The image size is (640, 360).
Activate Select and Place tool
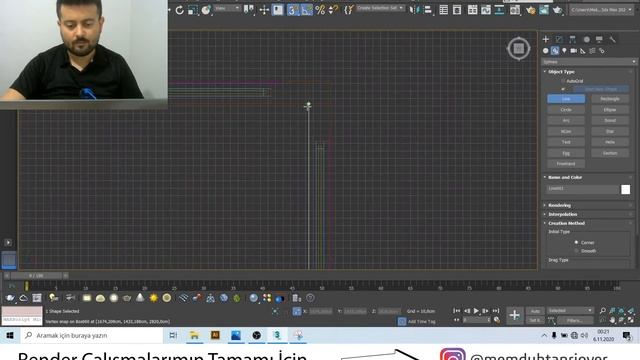pyautogui.click(x=206, y=10)
